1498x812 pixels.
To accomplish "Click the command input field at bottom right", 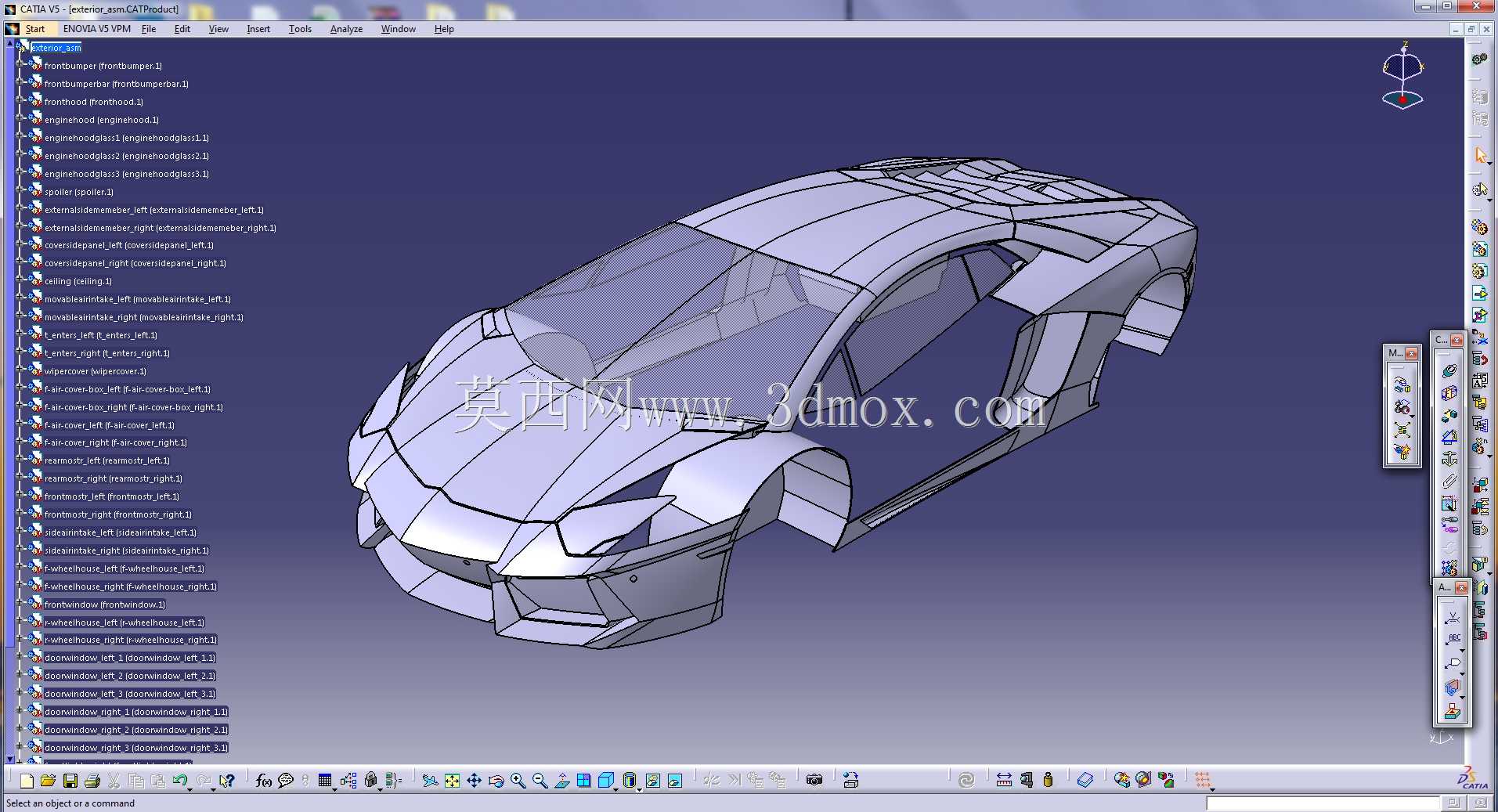I will (1323, 803).
